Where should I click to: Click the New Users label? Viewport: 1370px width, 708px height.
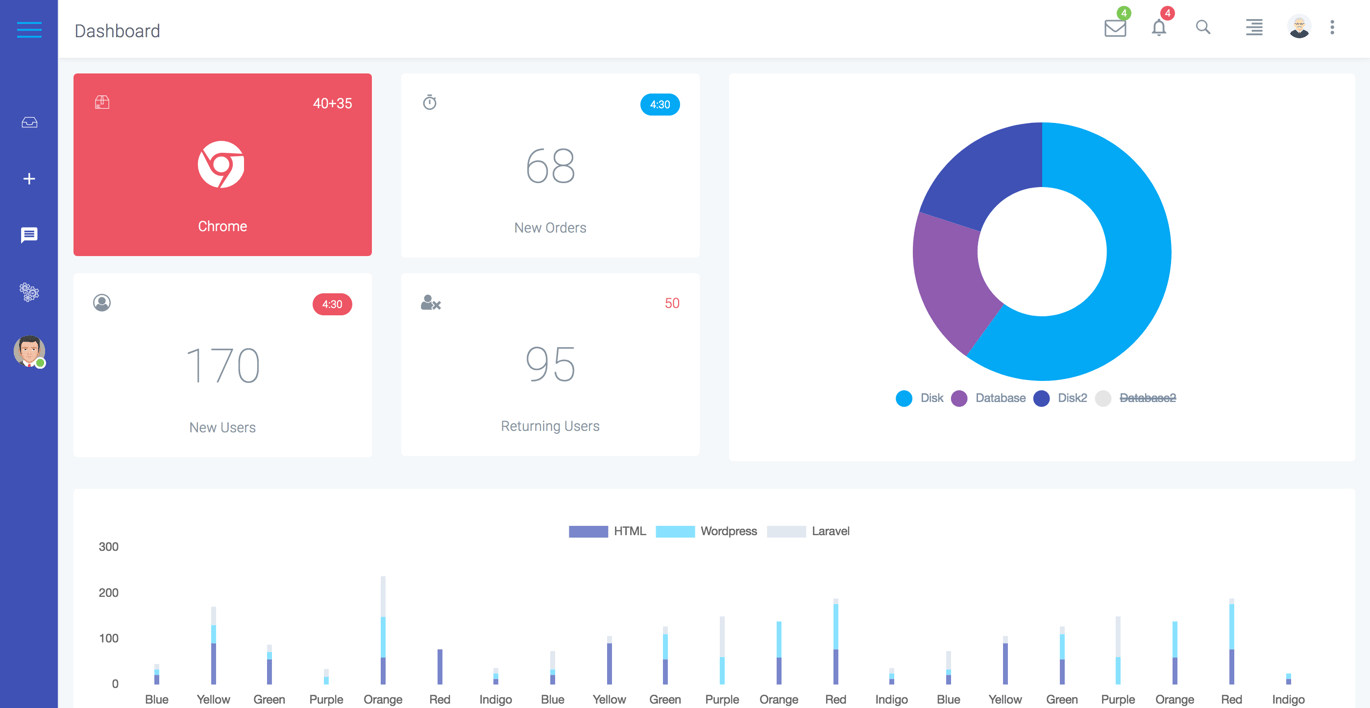pos(222,428)
